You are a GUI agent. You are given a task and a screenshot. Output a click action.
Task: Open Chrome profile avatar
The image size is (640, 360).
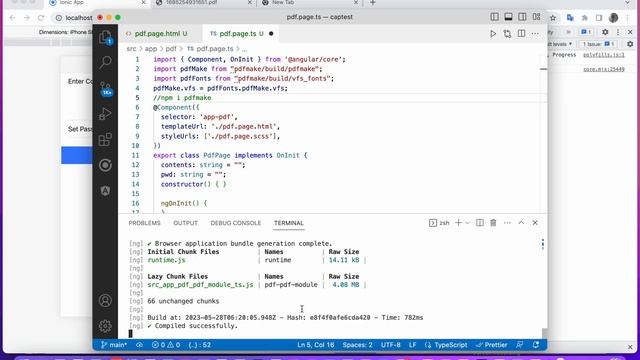[x=613, y=18]
